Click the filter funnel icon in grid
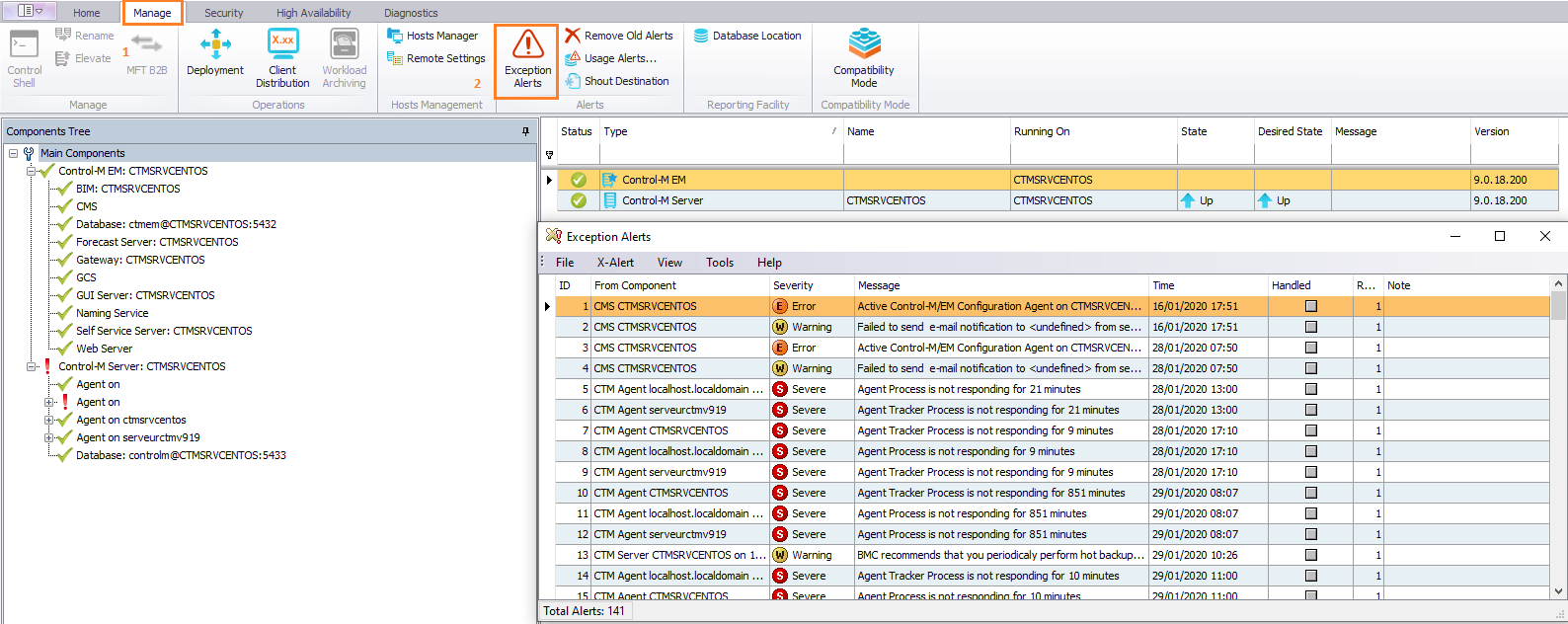 pos(550,155)
